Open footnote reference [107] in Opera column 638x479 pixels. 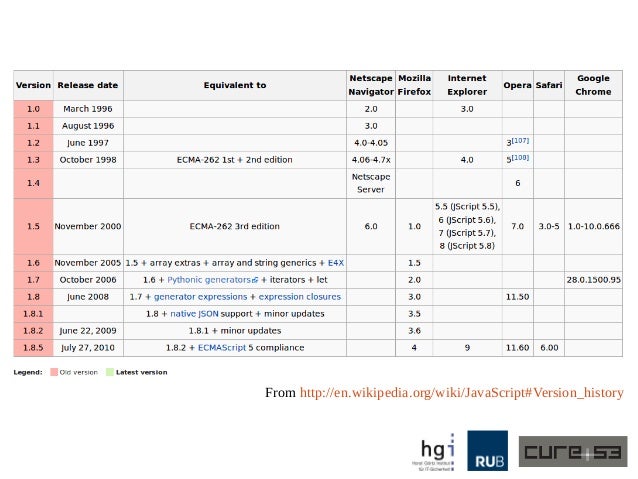click(x=520, y=140)
